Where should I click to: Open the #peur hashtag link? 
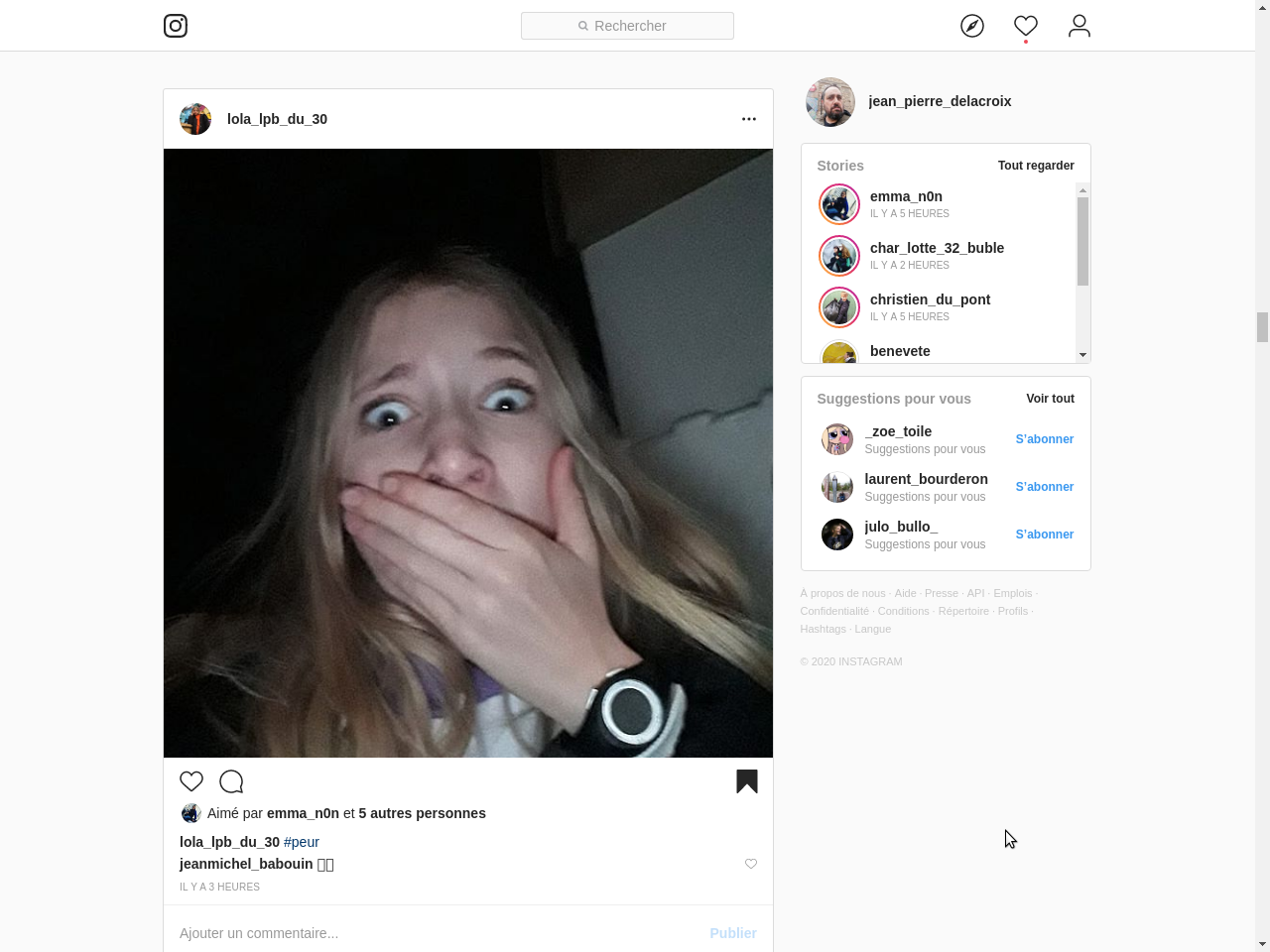[x=302, y=842]
